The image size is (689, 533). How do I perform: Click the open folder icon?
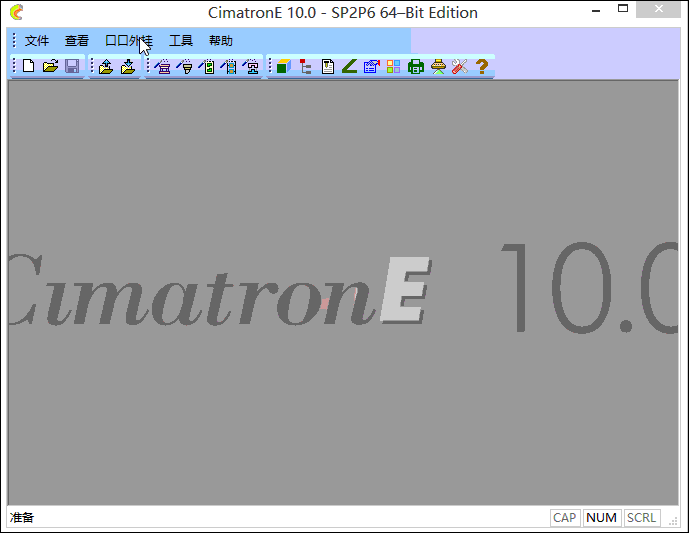tap(50, 66)
